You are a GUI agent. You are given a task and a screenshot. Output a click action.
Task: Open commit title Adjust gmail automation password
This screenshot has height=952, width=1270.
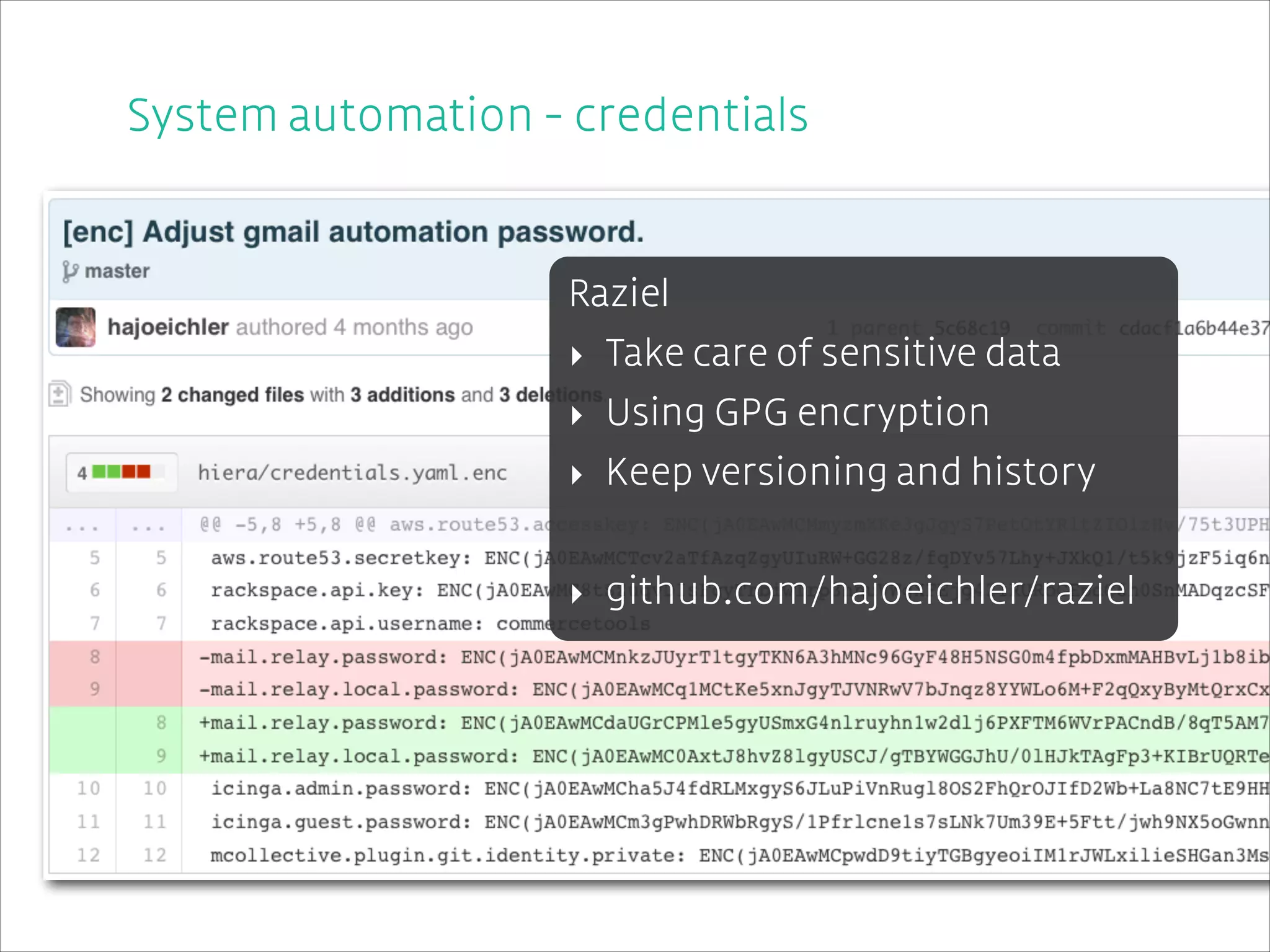pos(353,232)
